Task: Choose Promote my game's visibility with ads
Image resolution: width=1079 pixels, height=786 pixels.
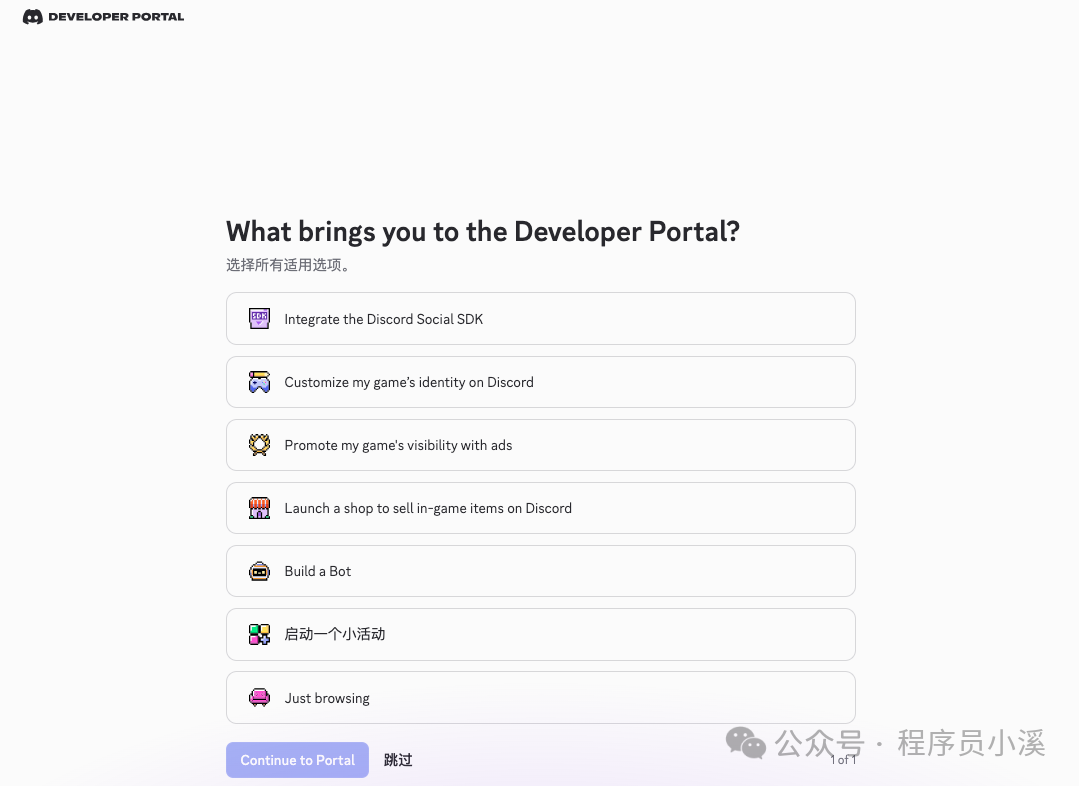Action: click(x=541, y=445)
